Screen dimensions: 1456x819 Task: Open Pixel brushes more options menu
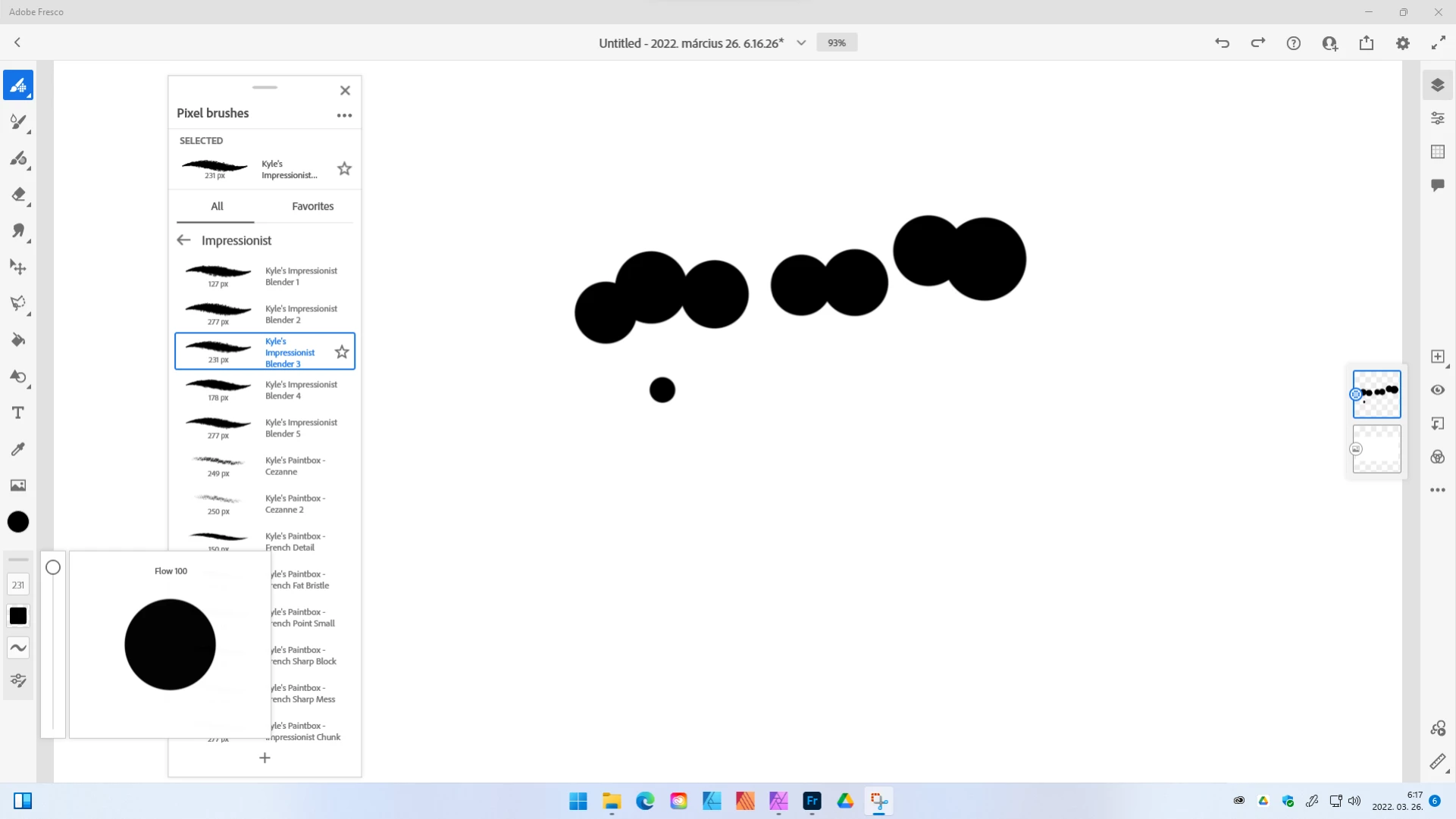(344, 115)
